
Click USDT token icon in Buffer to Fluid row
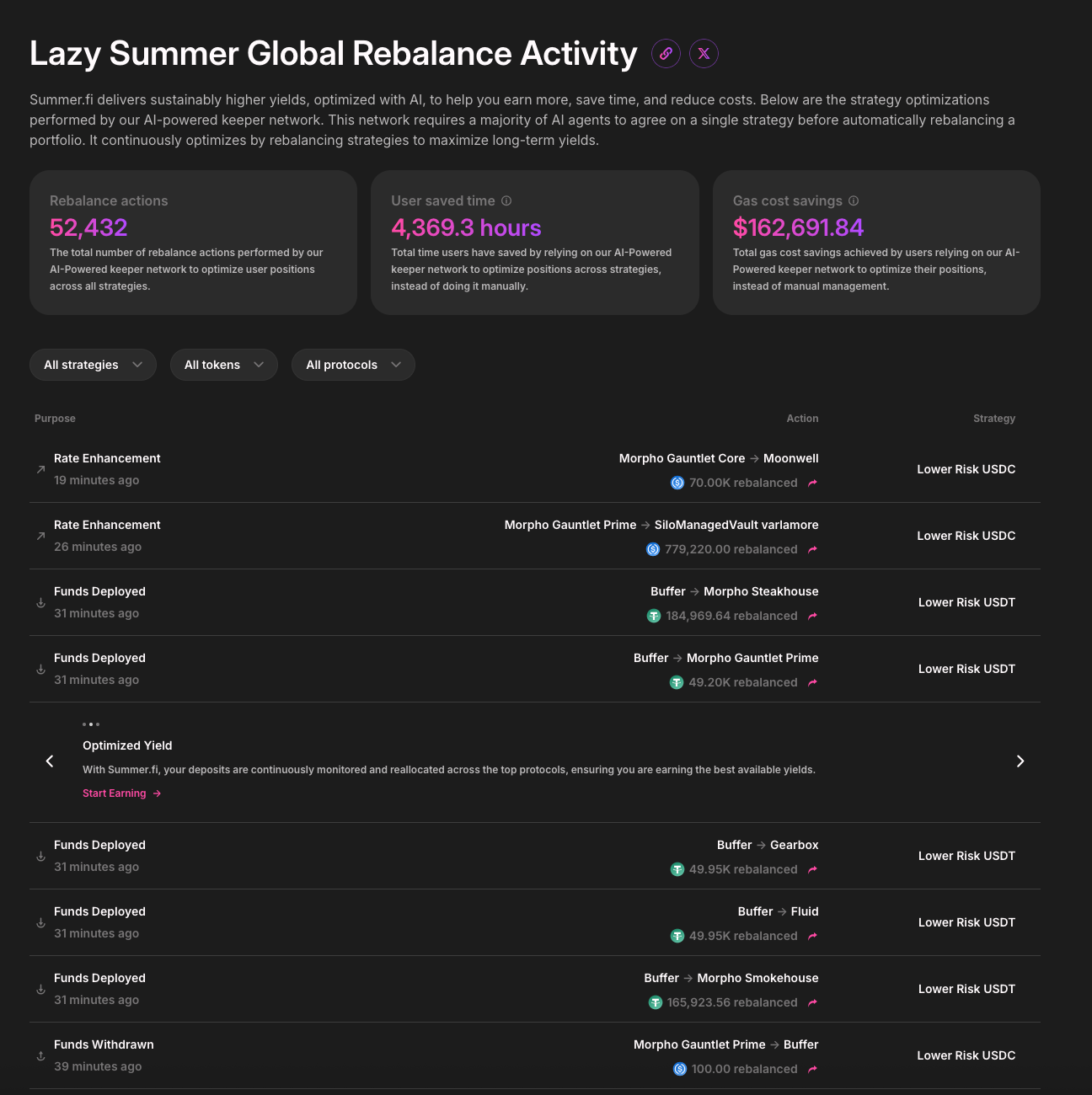pos(677,936)
